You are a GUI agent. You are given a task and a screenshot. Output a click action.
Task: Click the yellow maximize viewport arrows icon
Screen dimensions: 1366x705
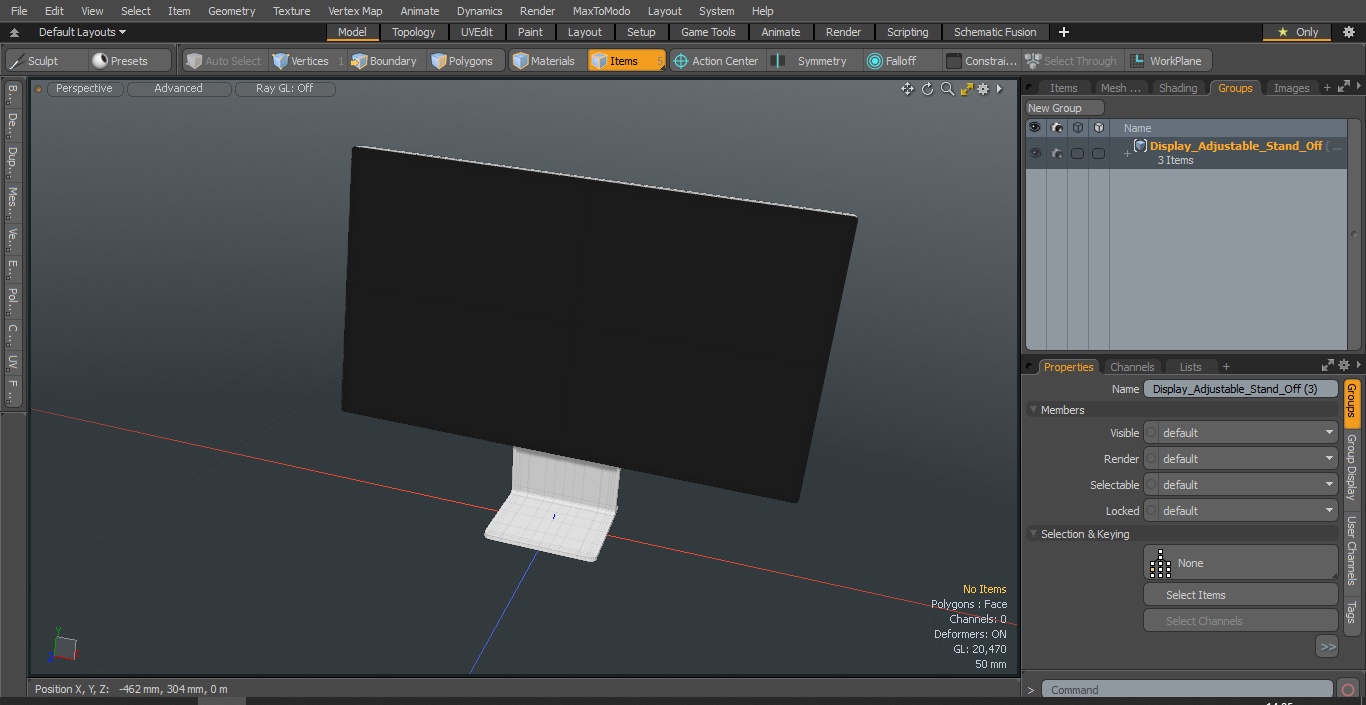pyautogui.click(x=966, y=89)
